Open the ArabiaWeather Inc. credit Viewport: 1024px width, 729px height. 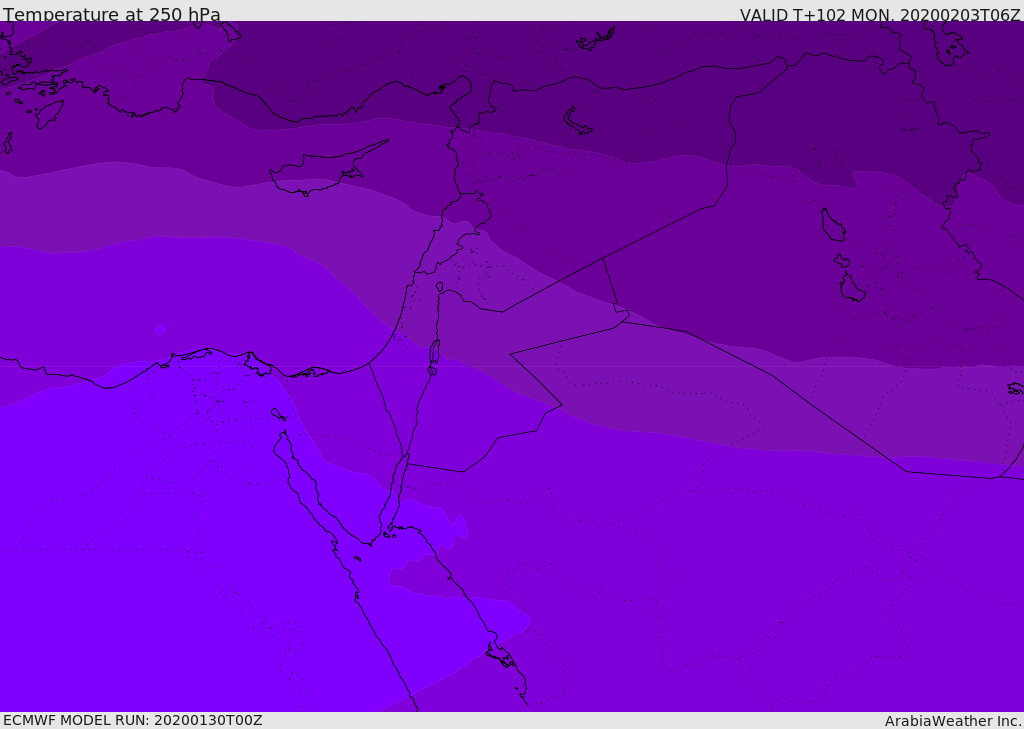(952, 721)
